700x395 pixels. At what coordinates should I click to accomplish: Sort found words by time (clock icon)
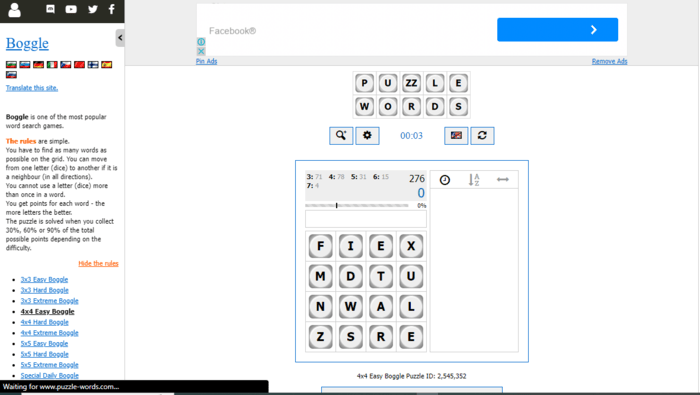445,180
